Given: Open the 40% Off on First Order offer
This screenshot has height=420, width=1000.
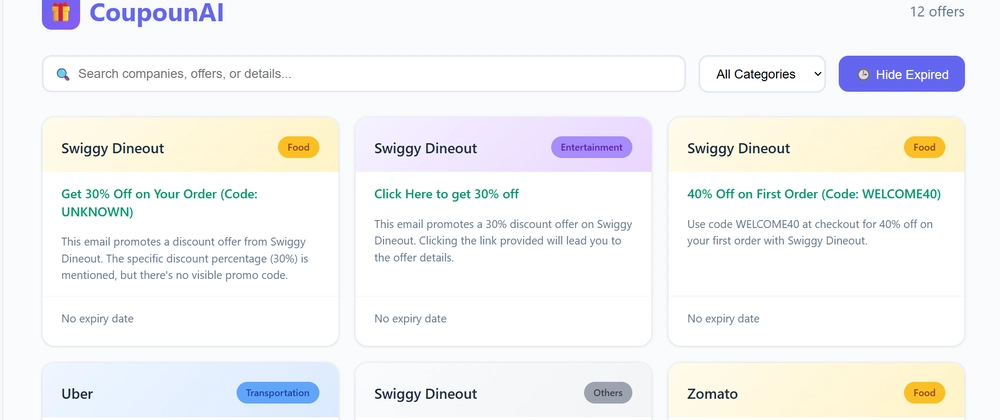Looking at the screenshot, I should tap(814, 194).
